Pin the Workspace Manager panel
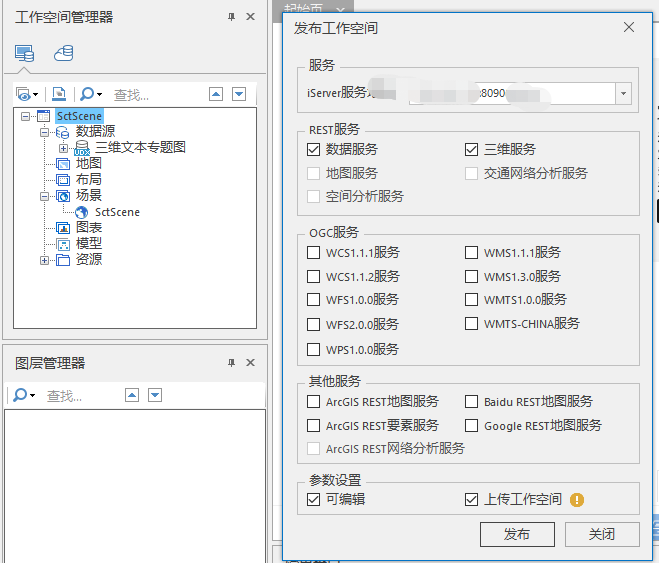Viewport: 659px width, 563px height. (231, 17)
